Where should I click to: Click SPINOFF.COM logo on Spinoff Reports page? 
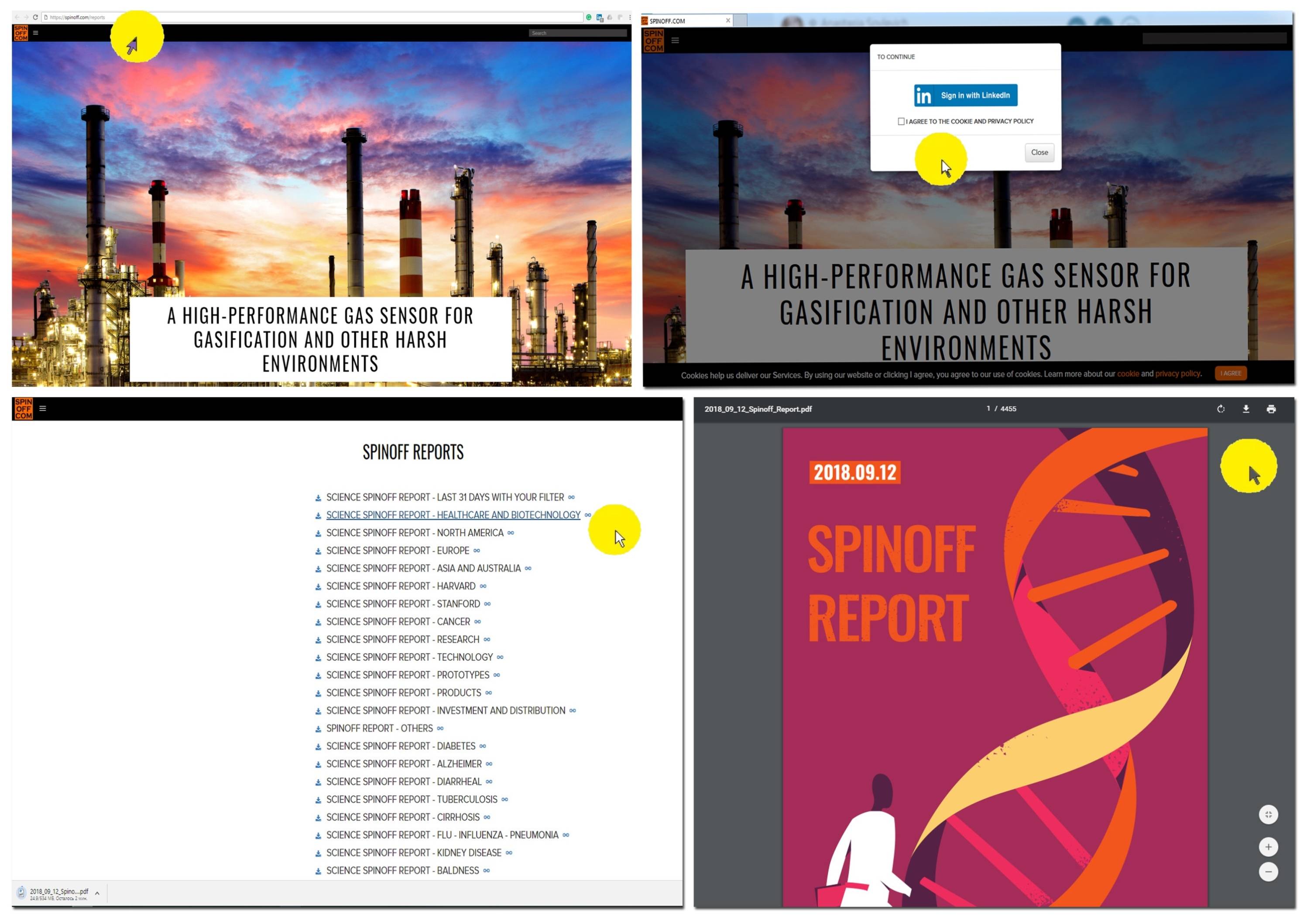(x=23, y=408)
